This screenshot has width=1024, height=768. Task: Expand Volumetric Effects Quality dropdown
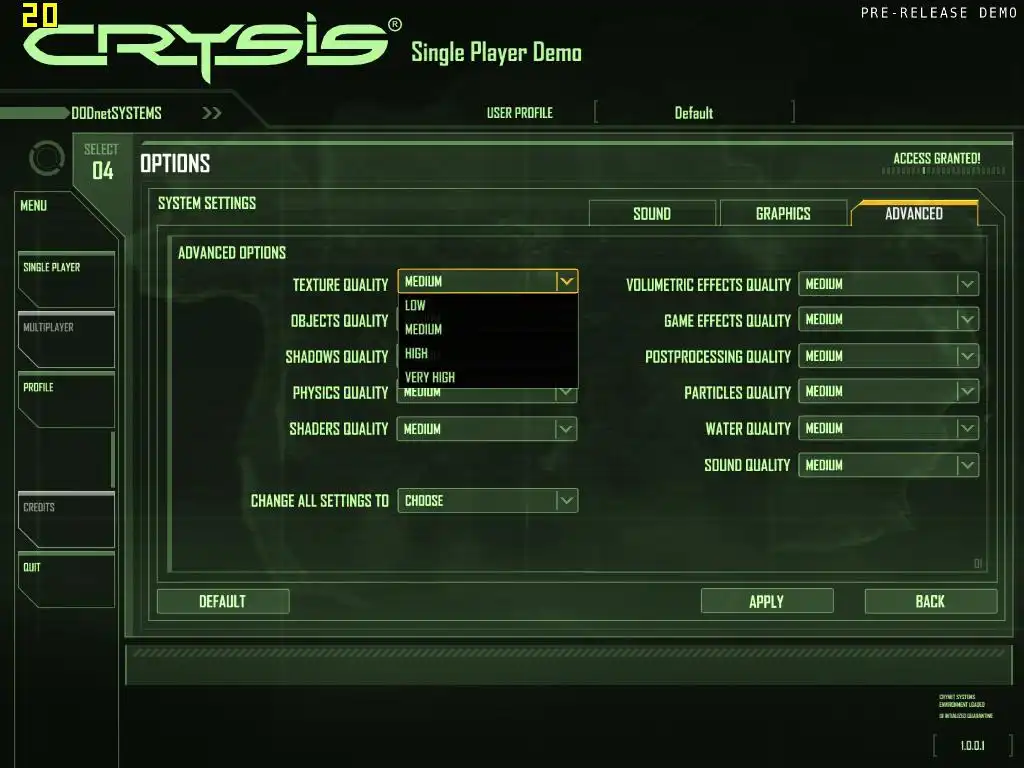point(888,284)
